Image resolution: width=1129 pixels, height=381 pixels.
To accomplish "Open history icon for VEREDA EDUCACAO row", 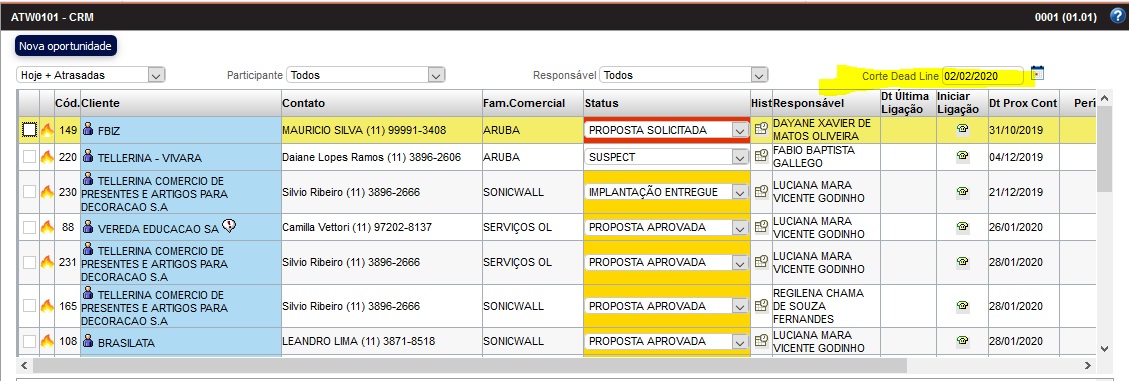I will pyautogui.click(x=761, y=227).
